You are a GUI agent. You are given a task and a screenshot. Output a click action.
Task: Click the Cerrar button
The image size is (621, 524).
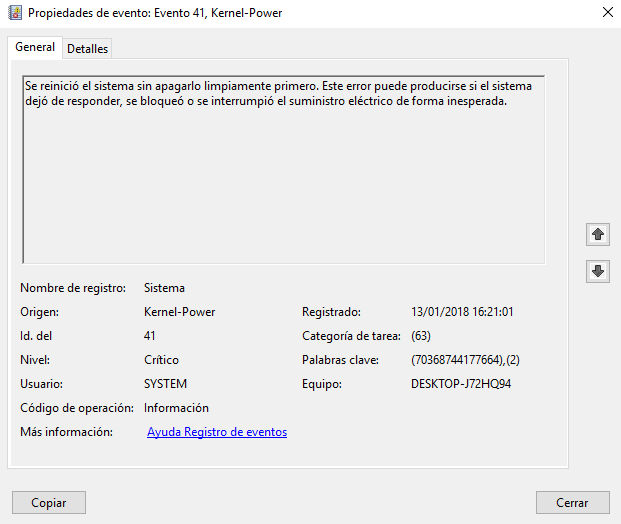pyautogui.click(x=573, y=502)
